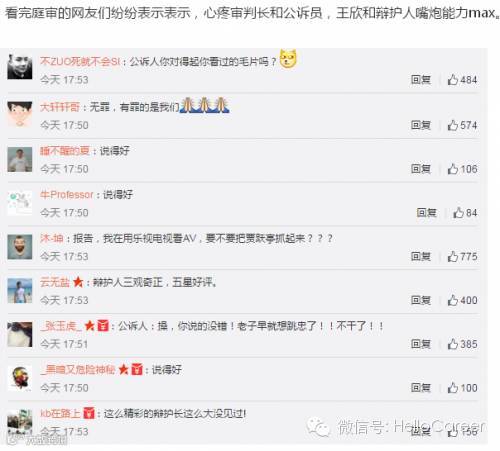
Task: Reply to 不ZUO死就不会SI's comment
Action: pos(421,80)
